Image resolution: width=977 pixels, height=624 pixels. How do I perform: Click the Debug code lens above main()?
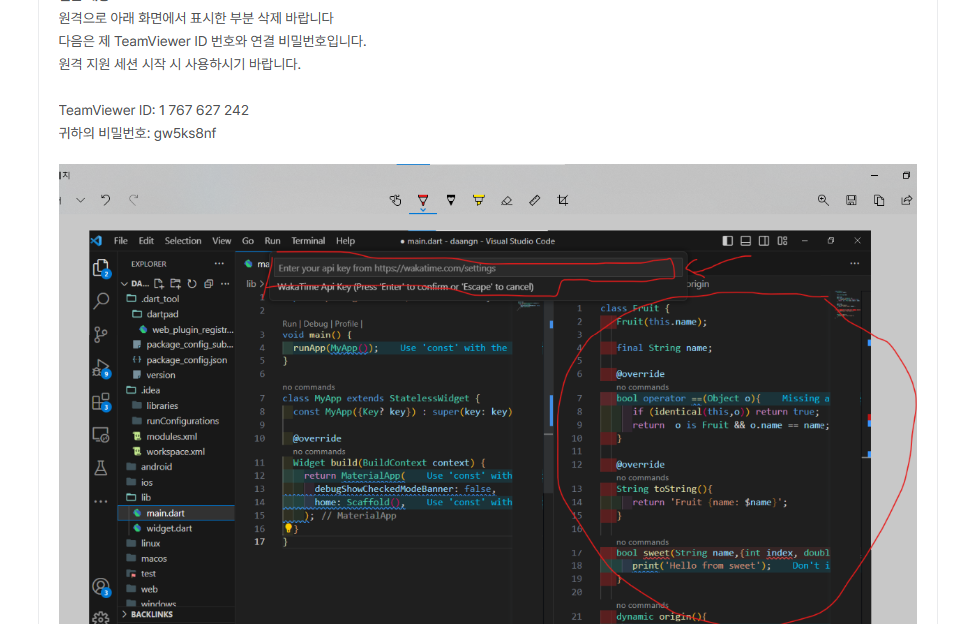click(316, 324)
